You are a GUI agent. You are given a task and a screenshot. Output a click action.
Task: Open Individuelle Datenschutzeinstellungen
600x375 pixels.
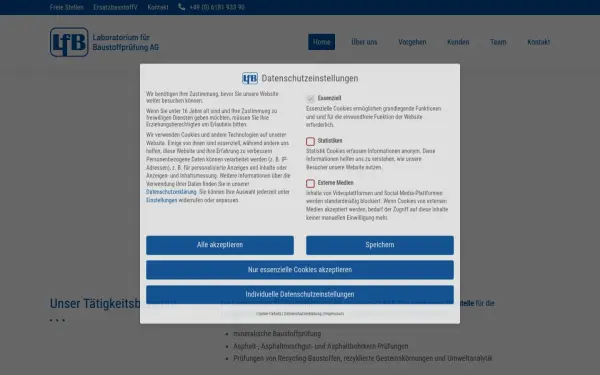click(x=300, y=294)
